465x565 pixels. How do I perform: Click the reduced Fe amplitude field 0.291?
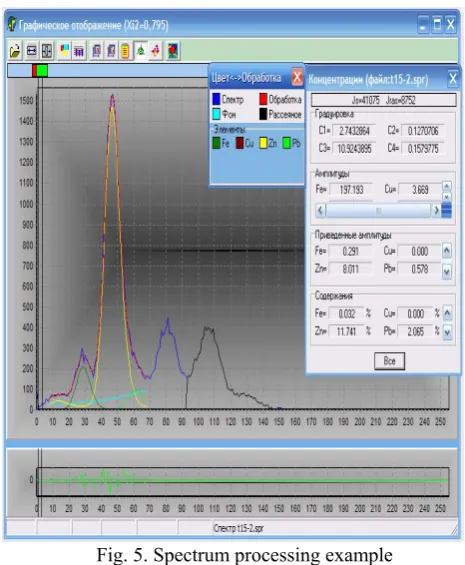pos(350,251)
